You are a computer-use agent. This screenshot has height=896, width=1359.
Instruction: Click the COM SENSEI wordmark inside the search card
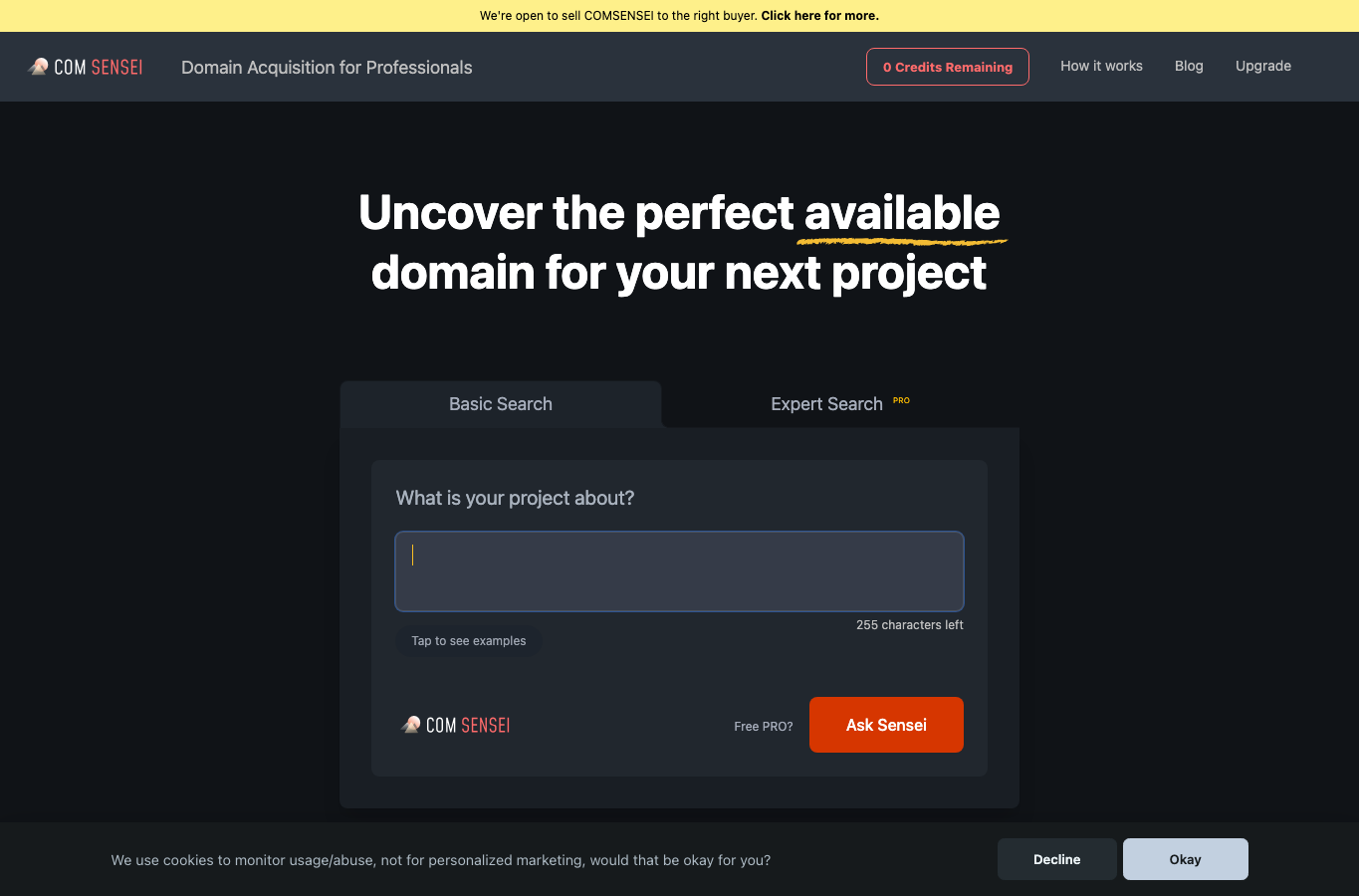468,726
